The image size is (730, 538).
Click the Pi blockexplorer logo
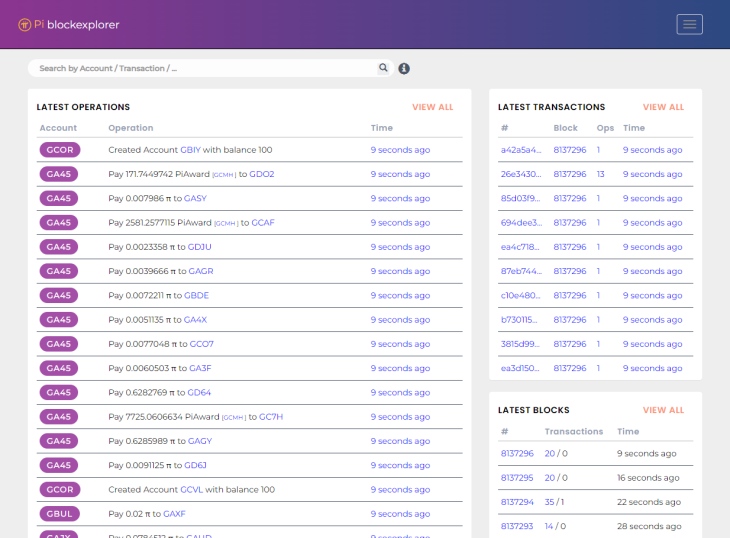point(68,25)
